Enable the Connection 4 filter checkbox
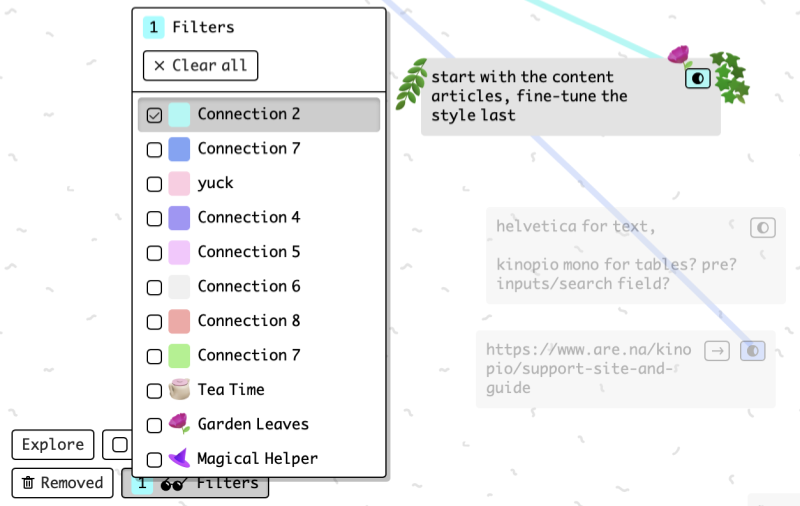This screenshot has width=800, height=506. click(x=154, y=218)
